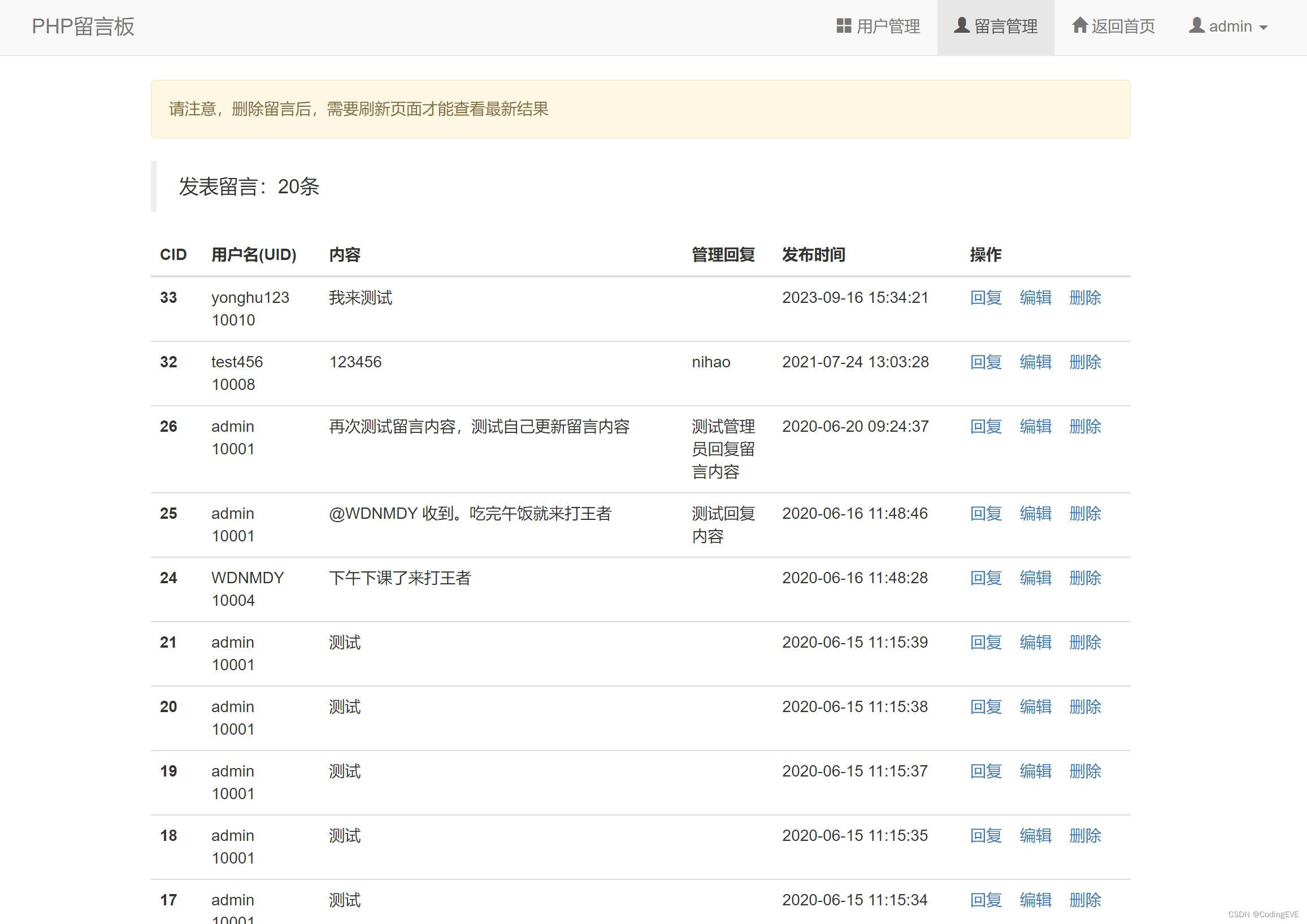Click timestamp 2020-06-20 09:24:37

point(855,426)
